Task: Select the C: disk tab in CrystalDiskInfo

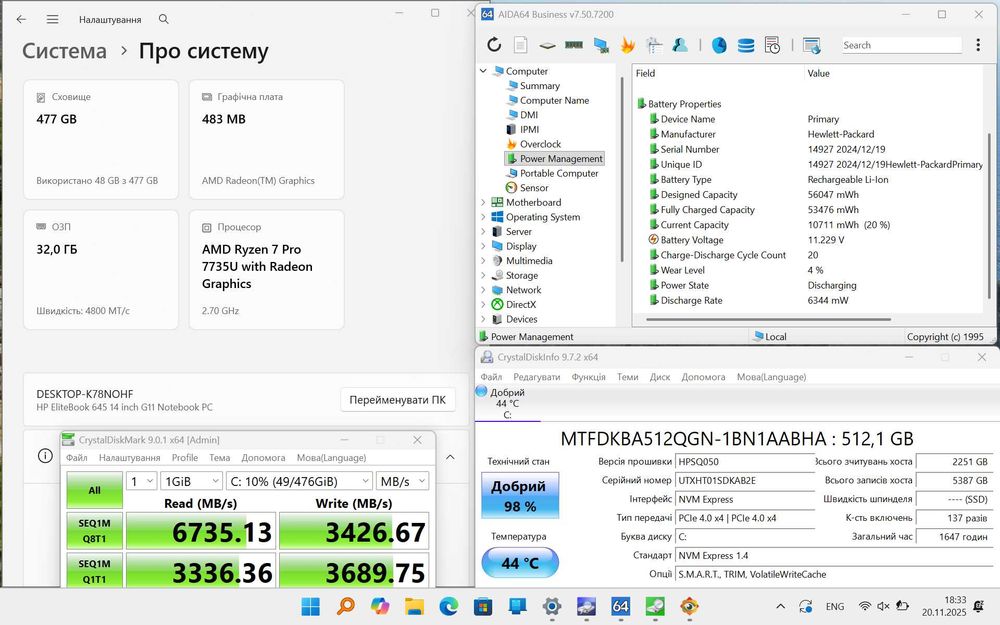Action: click(x=507, y=404)
